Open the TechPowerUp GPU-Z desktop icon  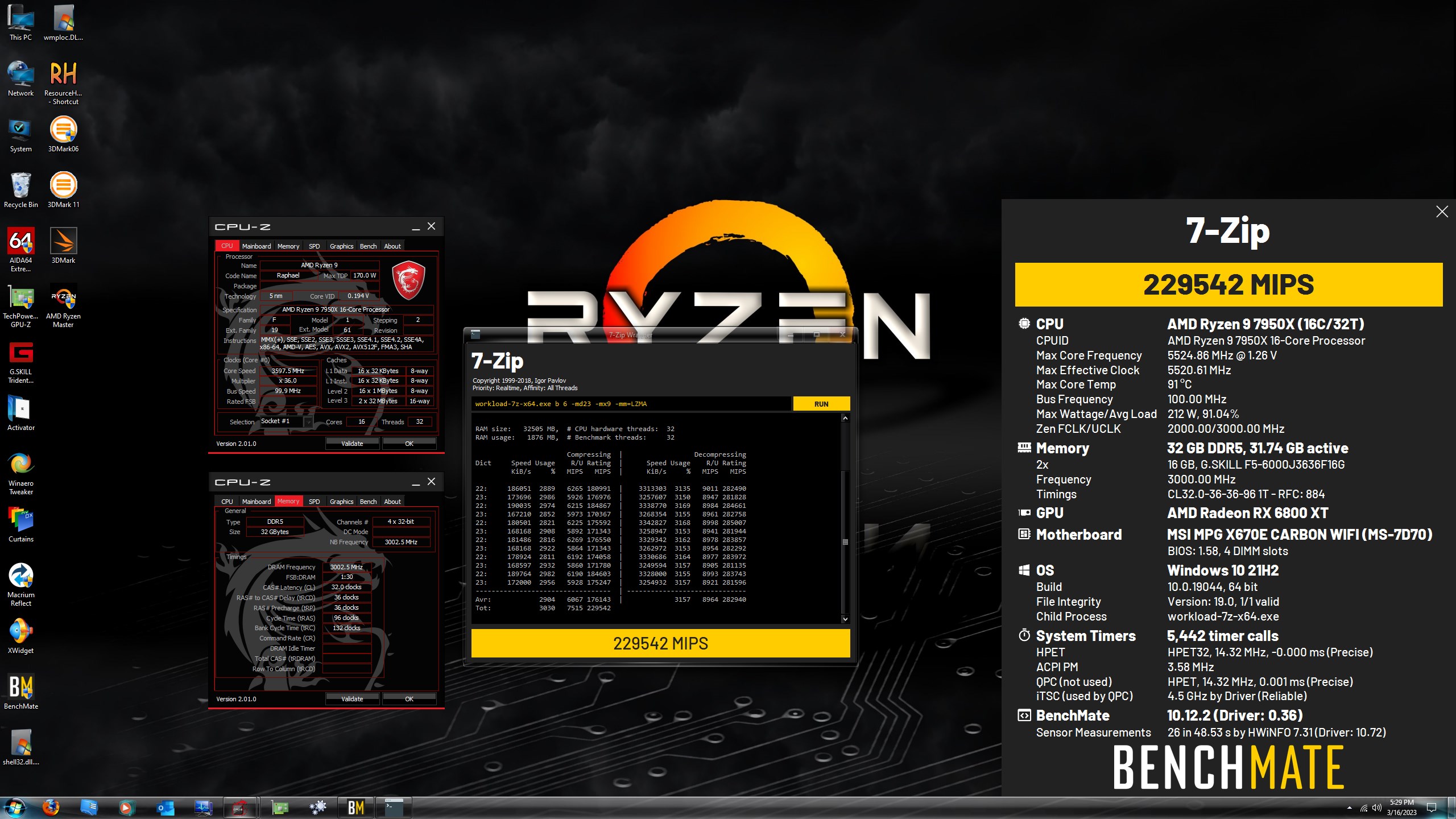click(x=20, y=305)
